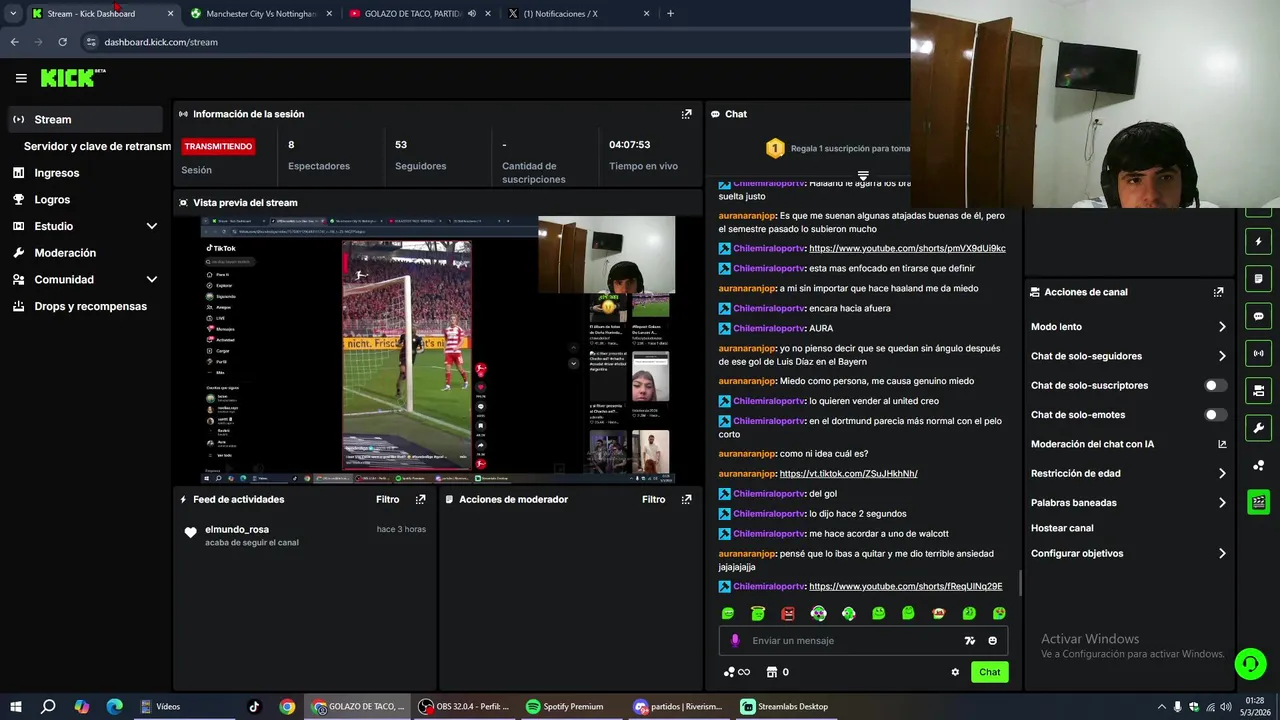Insert the angry red emote
Screen dimensions: 1280x720
pos(788,613)
